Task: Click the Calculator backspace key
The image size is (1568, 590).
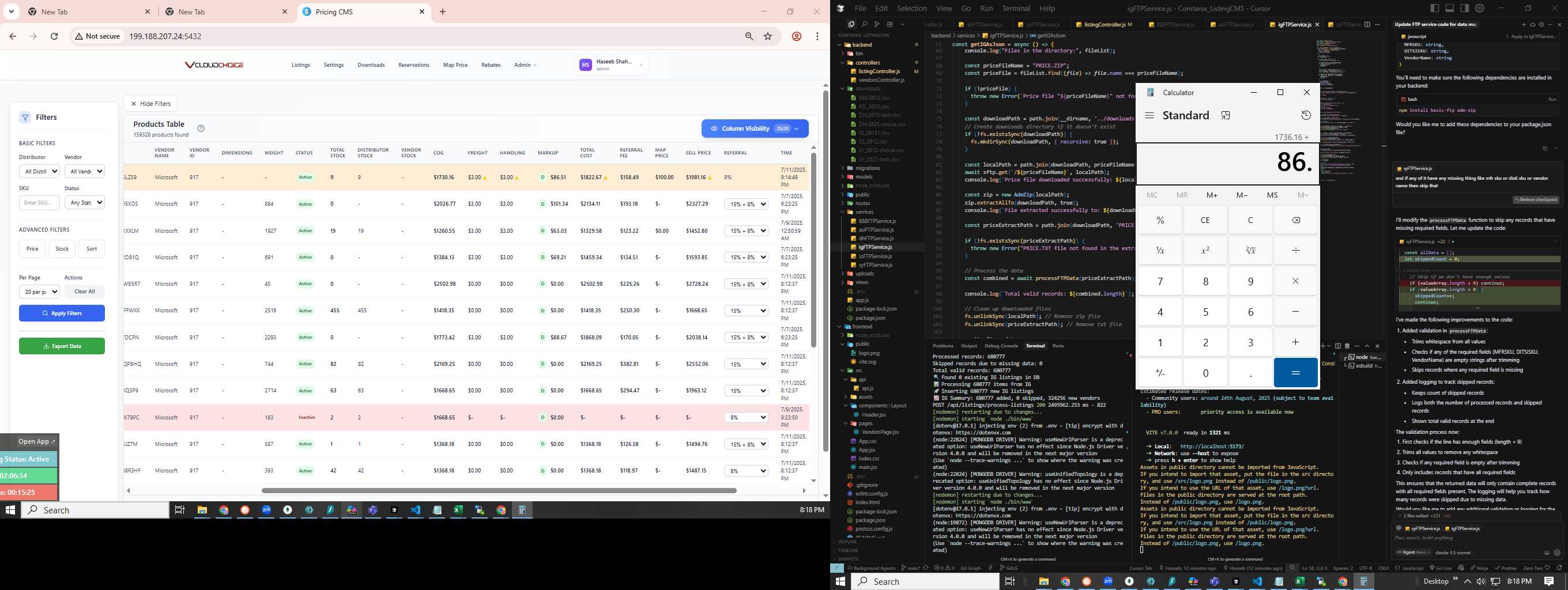Action: point(1295,220)
